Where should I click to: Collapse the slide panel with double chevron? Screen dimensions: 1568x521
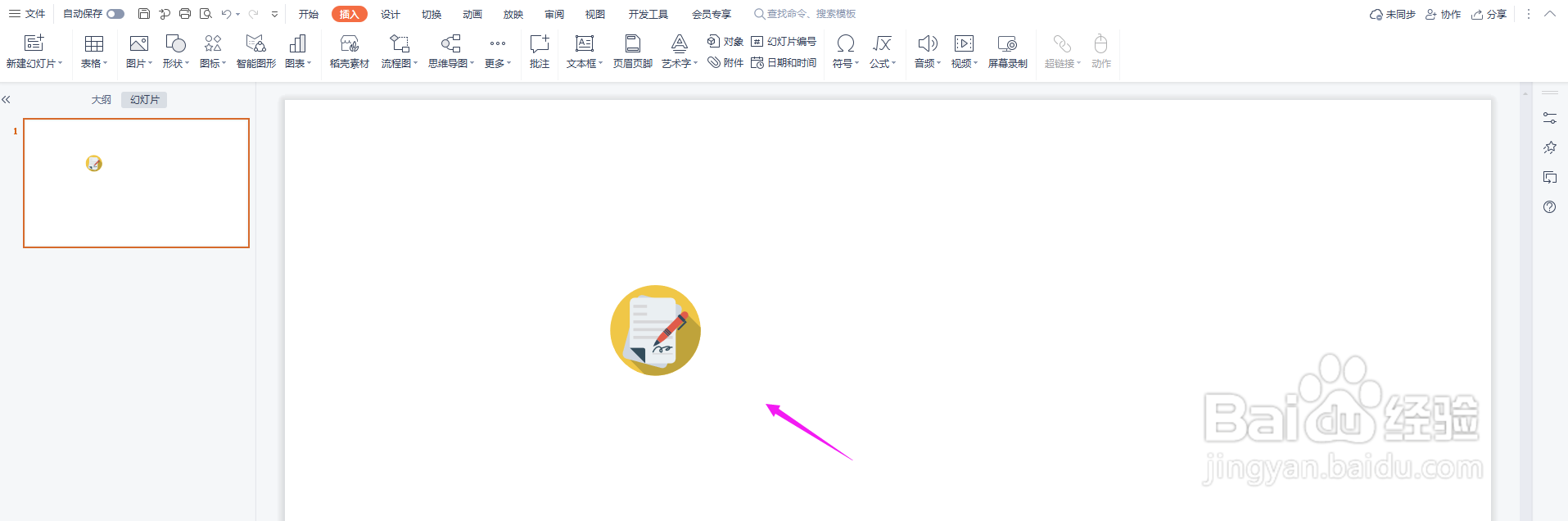[x=6, y=100]
